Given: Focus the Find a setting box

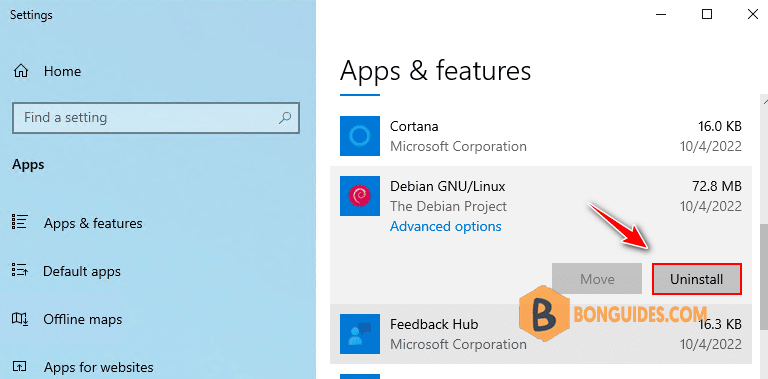Looking at the screenshot, I should point(156,118).
